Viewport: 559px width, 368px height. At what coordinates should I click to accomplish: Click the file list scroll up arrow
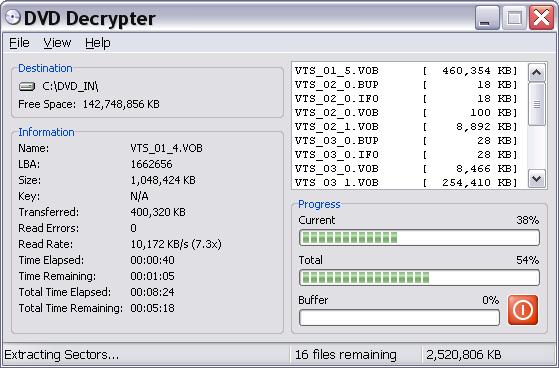[537, 73]
